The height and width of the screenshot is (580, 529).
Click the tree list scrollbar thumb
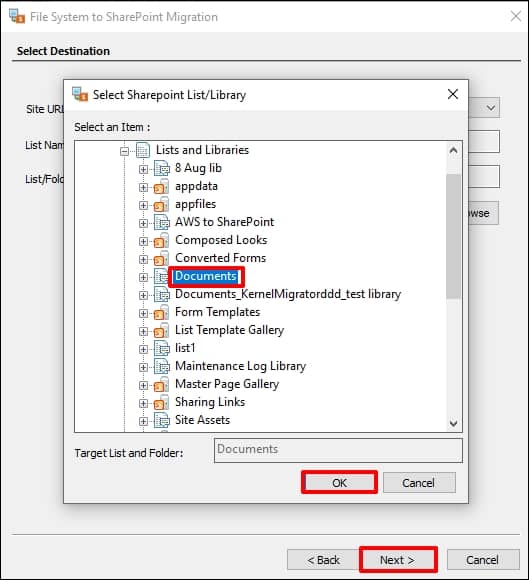click(454, 236)
